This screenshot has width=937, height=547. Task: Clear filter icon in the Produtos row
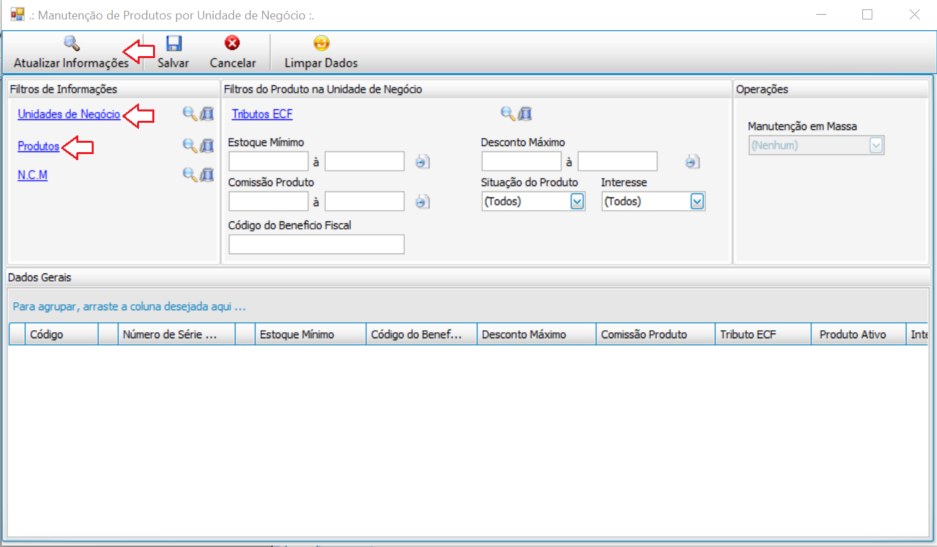(207, 145)
